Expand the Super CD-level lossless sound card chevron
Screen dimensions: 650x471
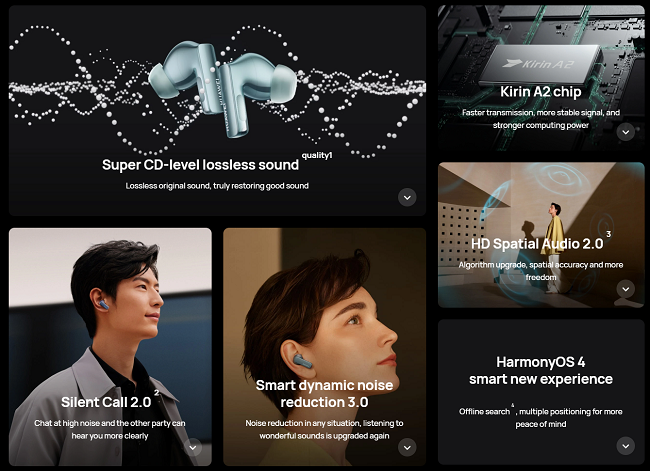pos(407,197)
